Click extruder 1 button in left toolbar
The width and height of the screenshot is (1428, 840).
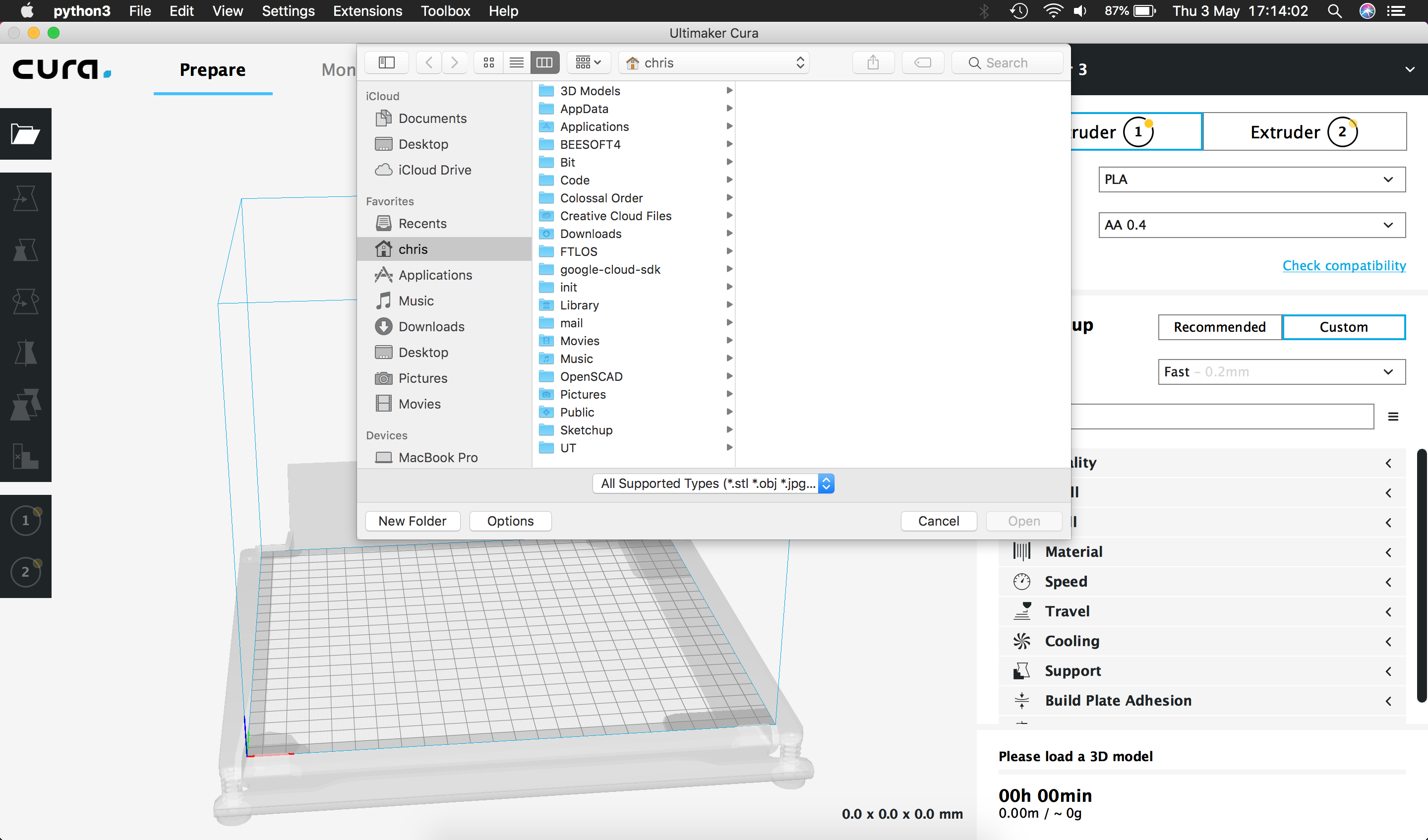25,520
